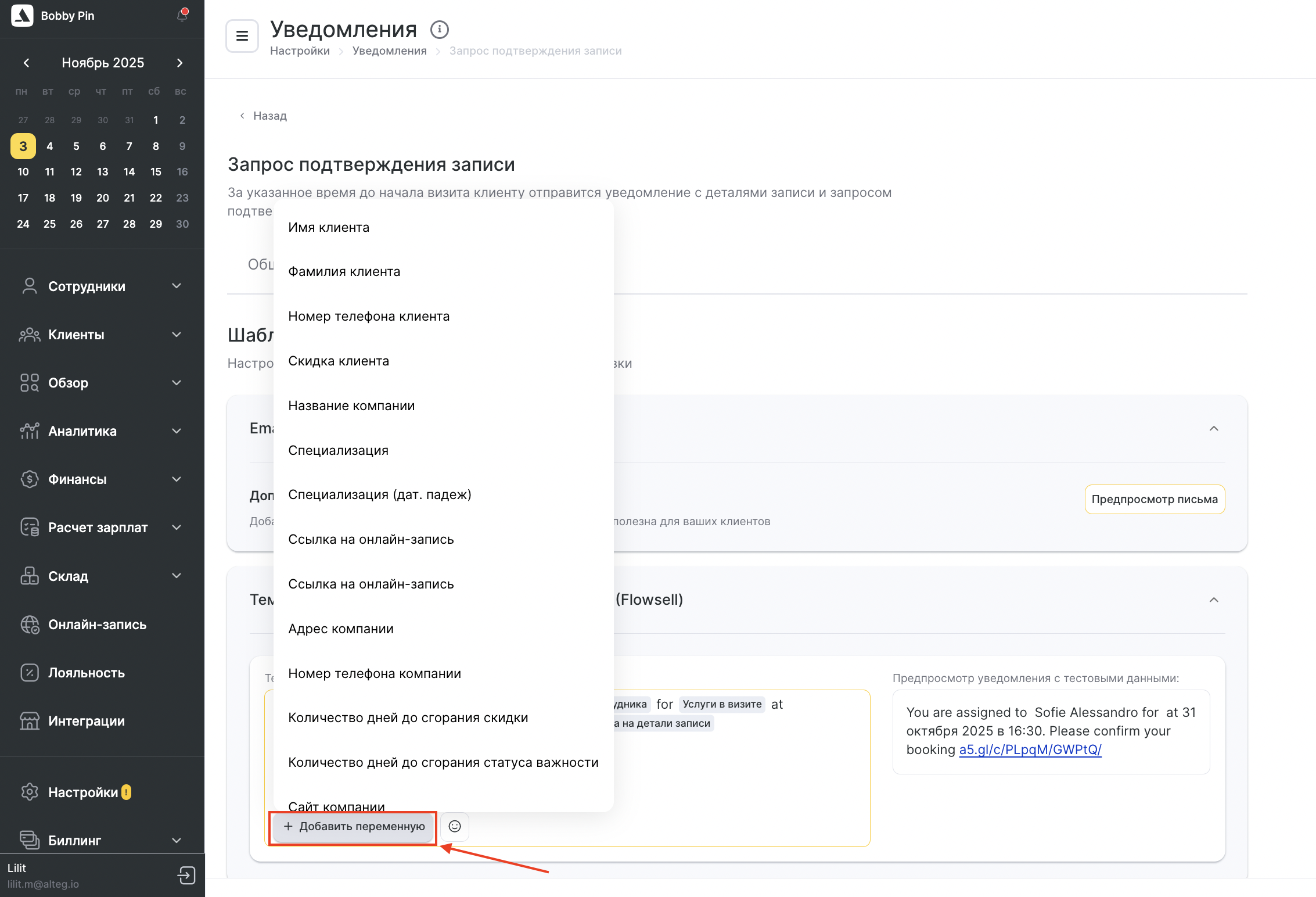Go to next month in calendar
This screenshot has width=1316, height=897.
[179, 63]
